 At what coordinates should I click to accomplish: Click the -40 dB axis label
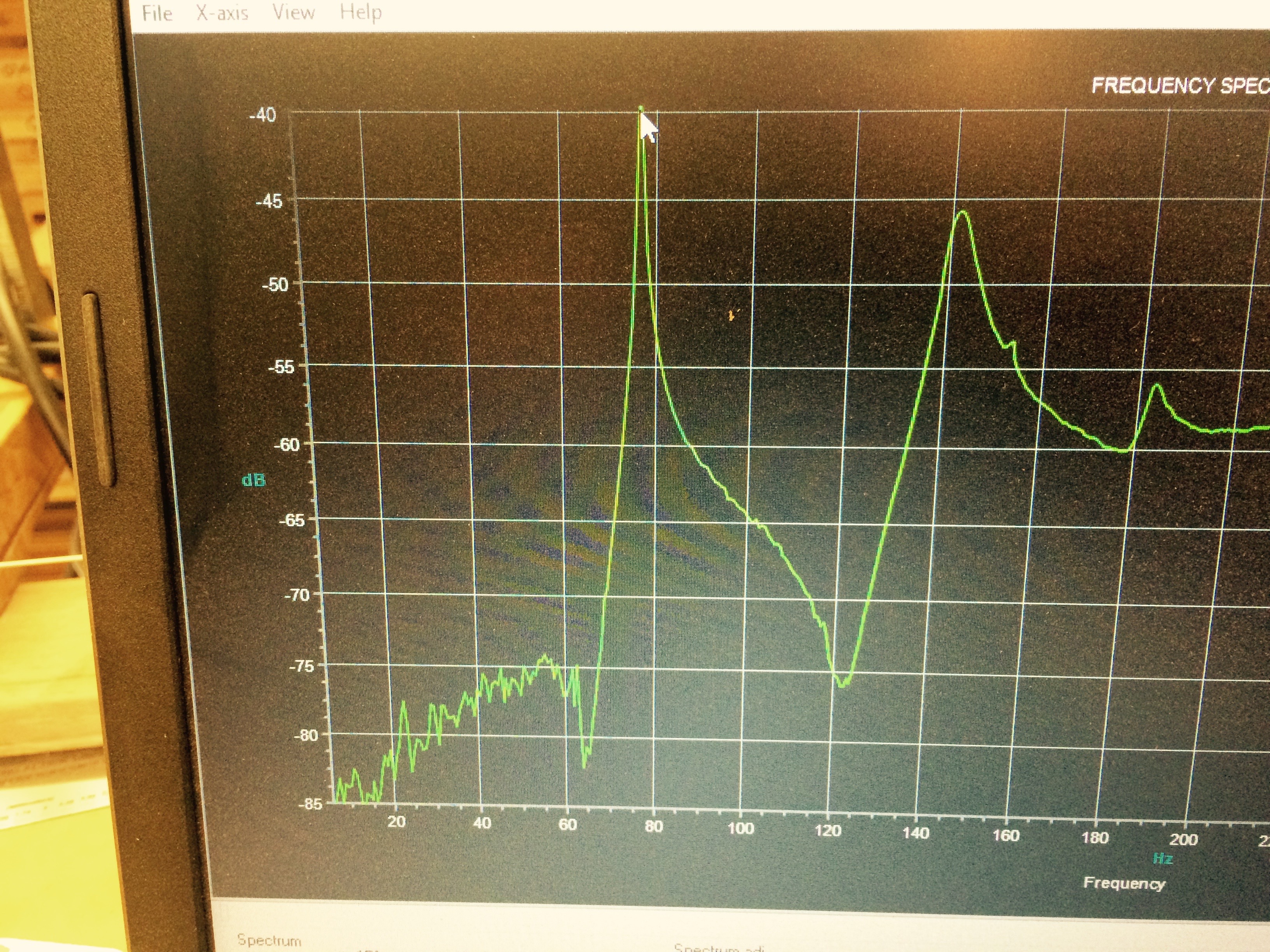(x=262, y=115)
